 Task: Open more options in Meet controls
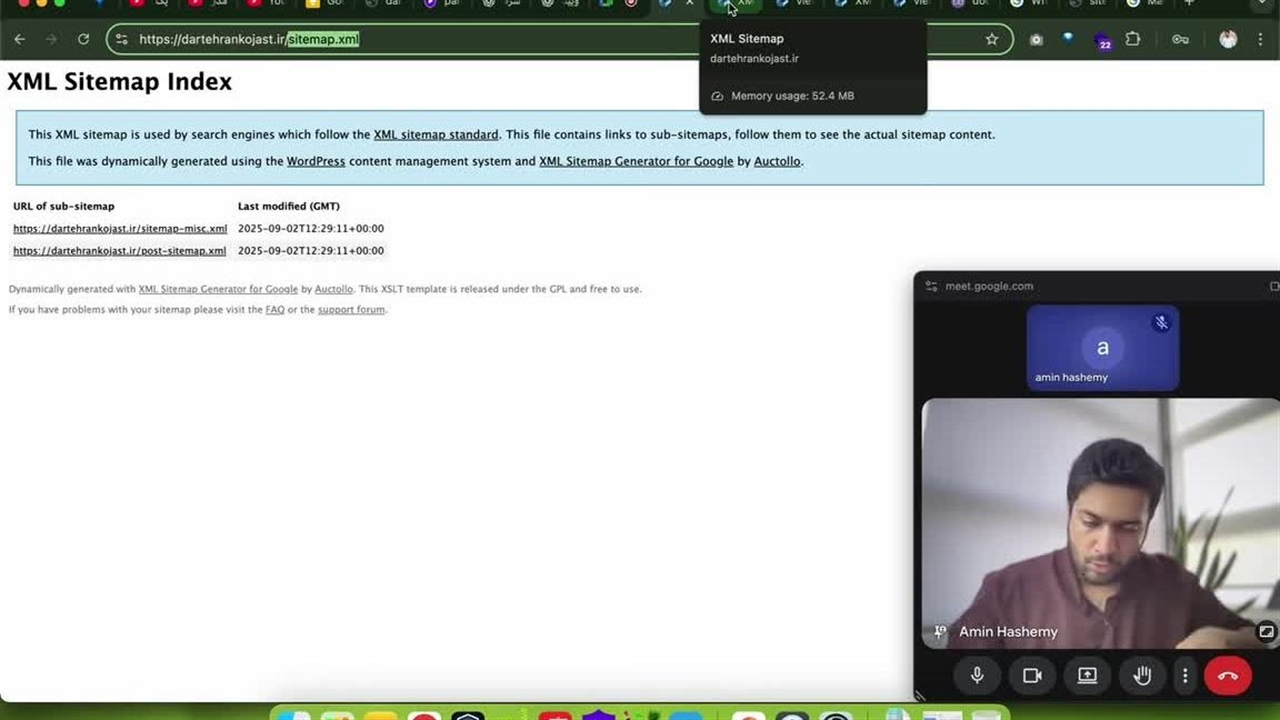pyautogui.click(x=1185, y=676)
